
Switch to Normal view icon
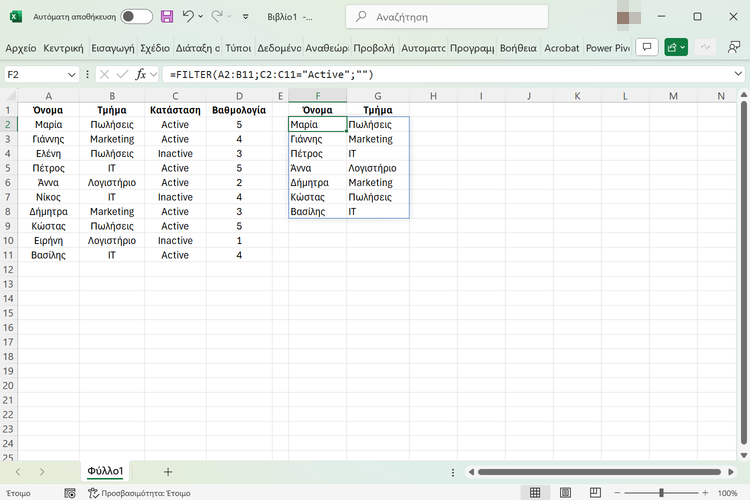(535, 492)
